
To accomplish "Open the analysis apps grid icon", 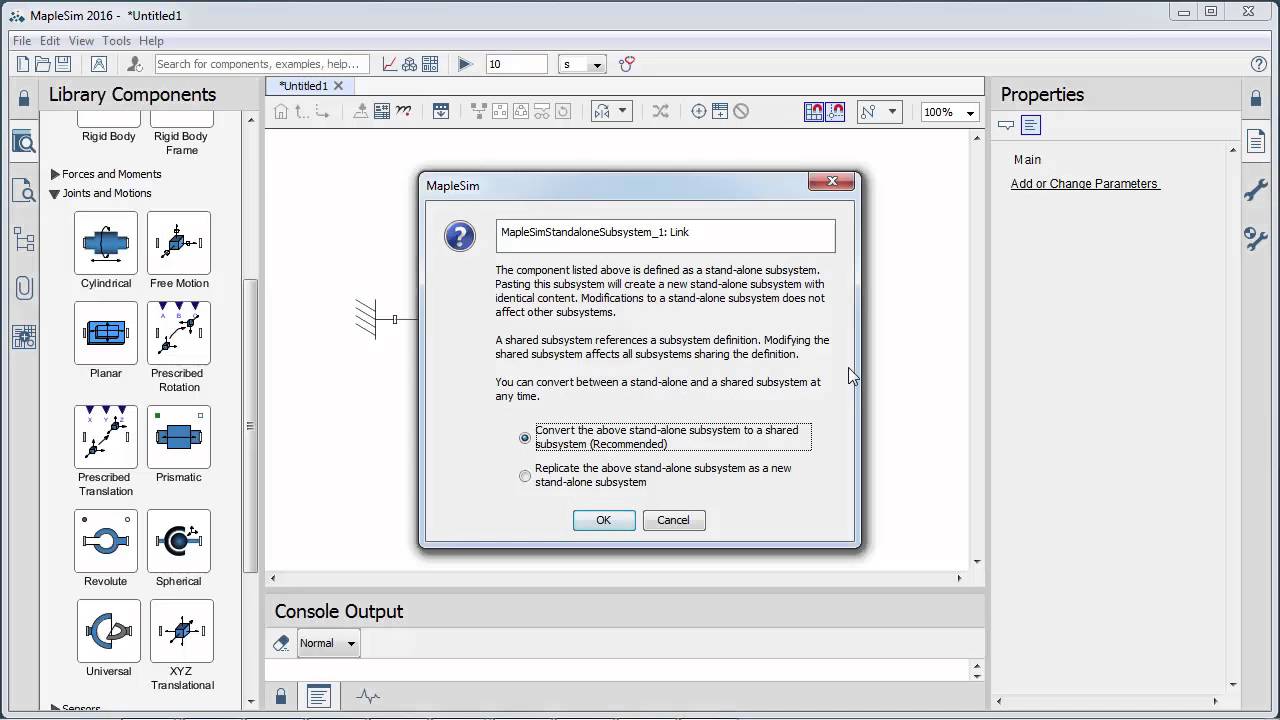I will (430, 64).
